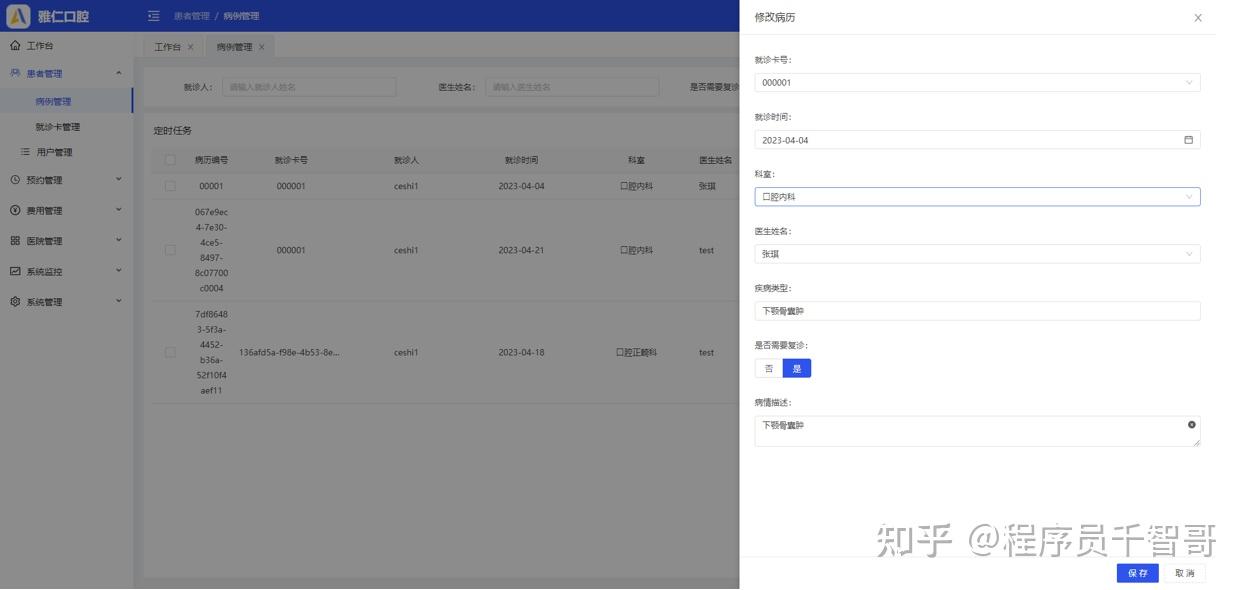
Task: Open the 医生姓名 dropdown showing 张琪
Action: tap(977, 254)
